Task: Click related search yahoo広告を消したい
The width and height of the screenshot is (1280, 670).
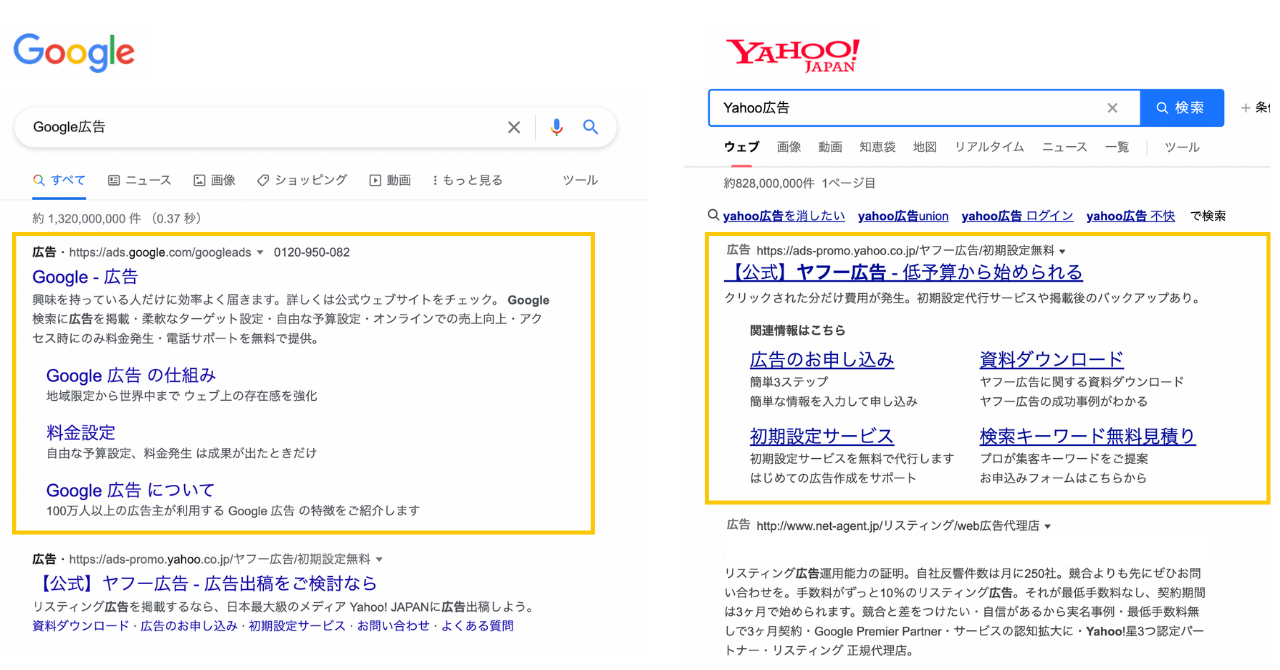Action: tap(784, 216)
